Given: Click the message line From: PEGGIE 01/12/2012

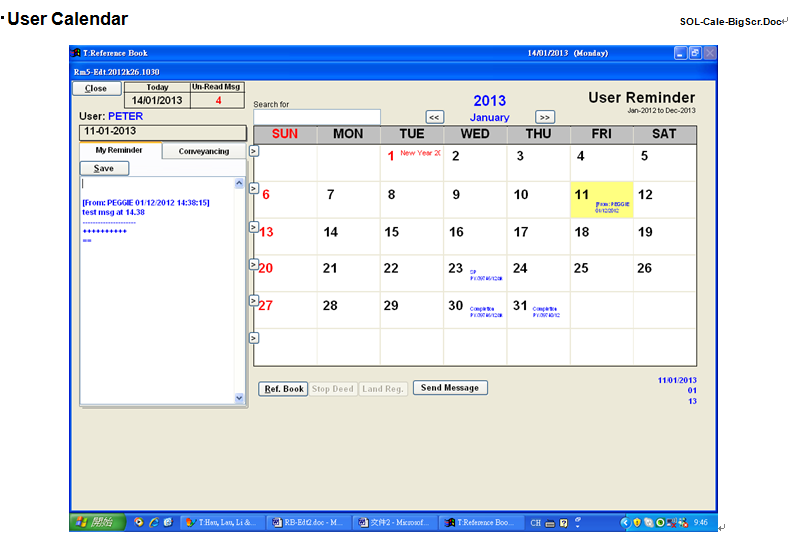Looking at the screenshot, I should 146,202.
